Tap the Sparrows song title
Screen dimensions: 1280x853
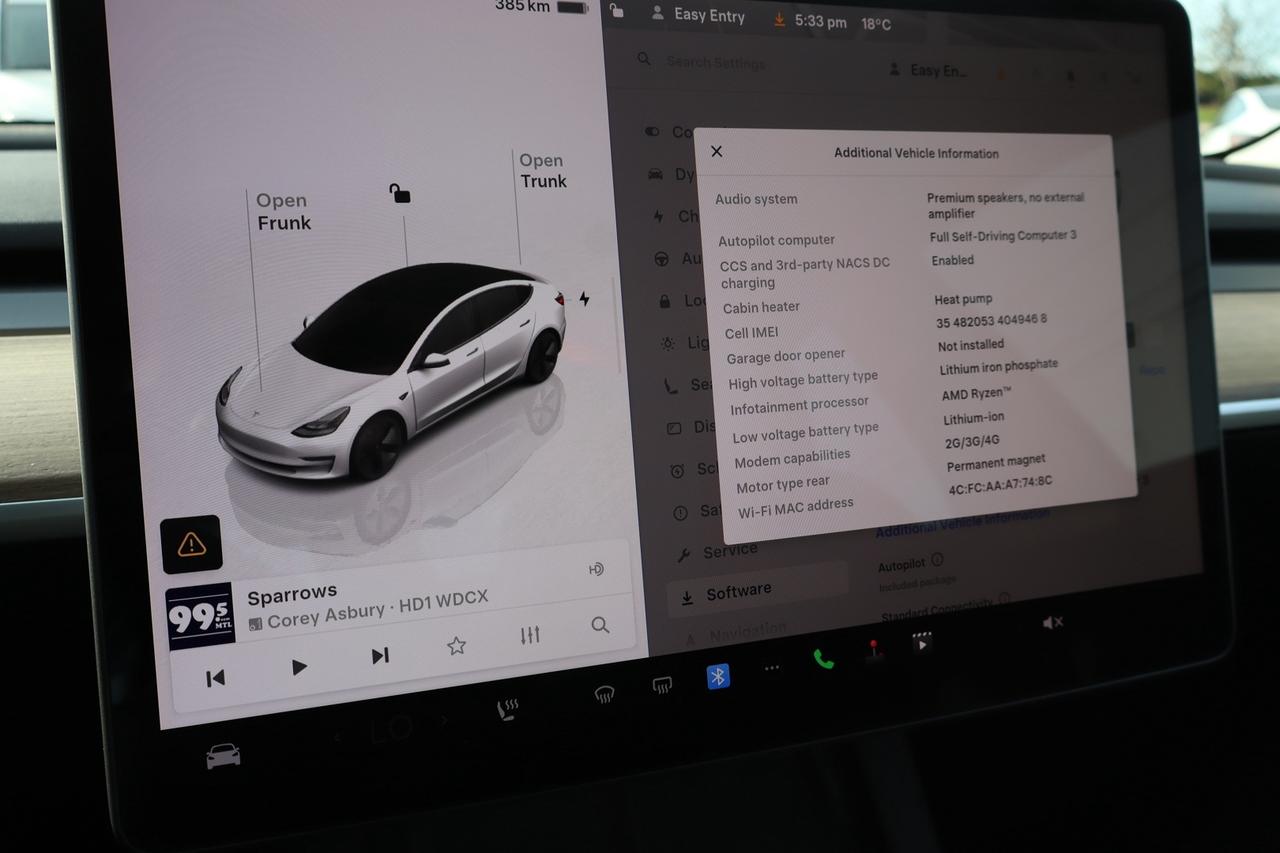tap(292, 595)
